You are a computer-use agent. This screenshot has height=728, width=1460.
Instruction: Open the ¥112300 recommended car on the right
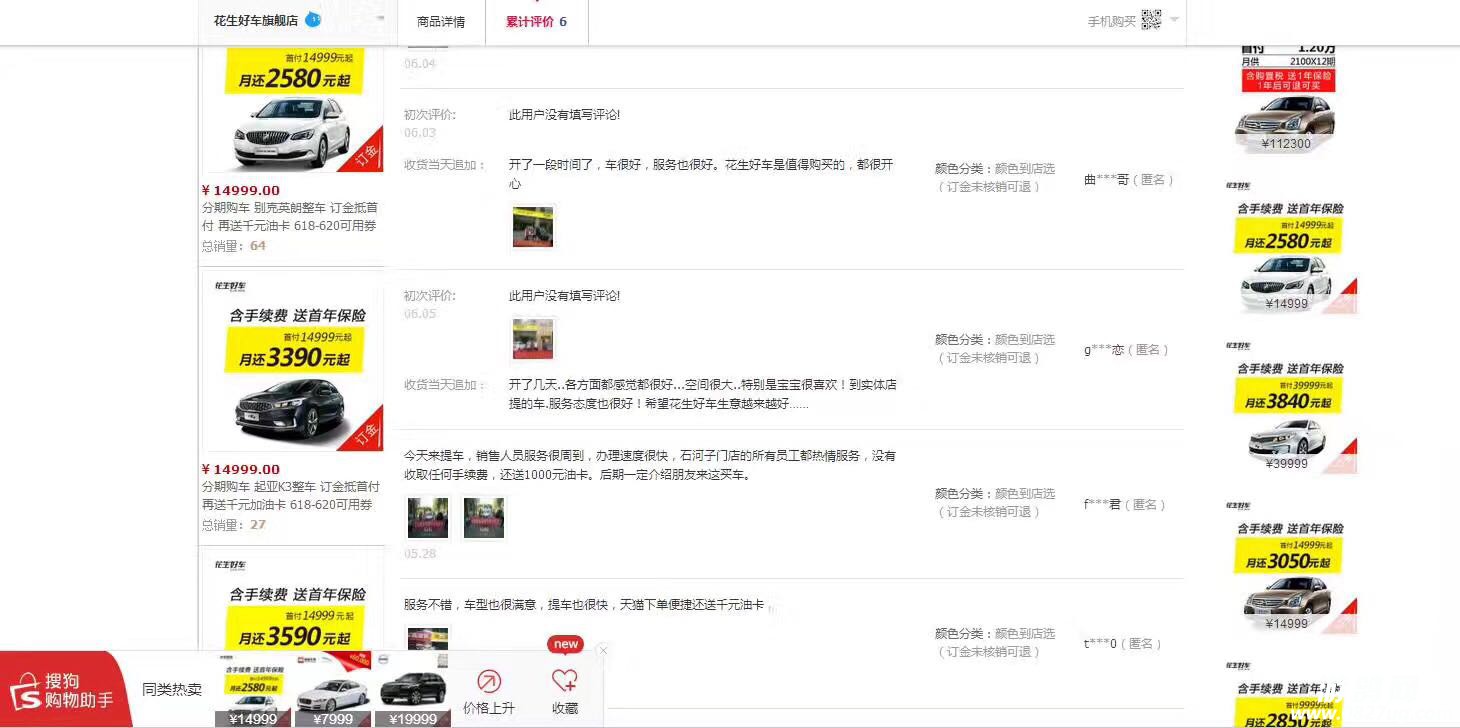tap(1288, 98)
